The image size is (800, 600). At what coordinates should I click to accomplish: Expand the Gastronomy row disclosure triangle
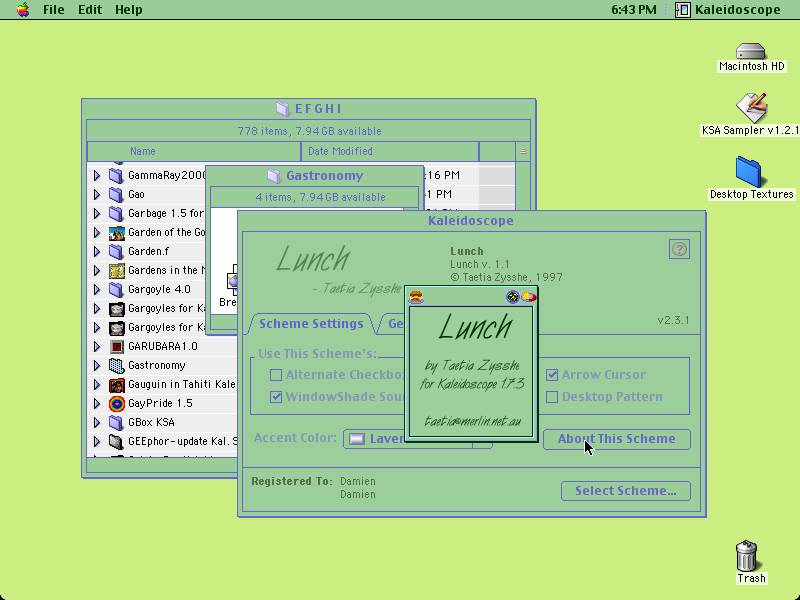point(97,365)
